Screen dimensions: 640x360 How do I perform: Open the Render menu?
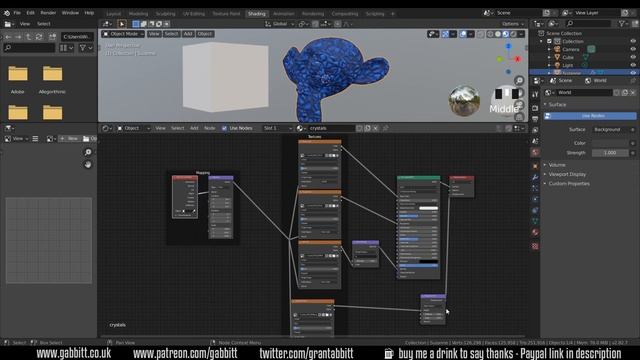point(48,13)
